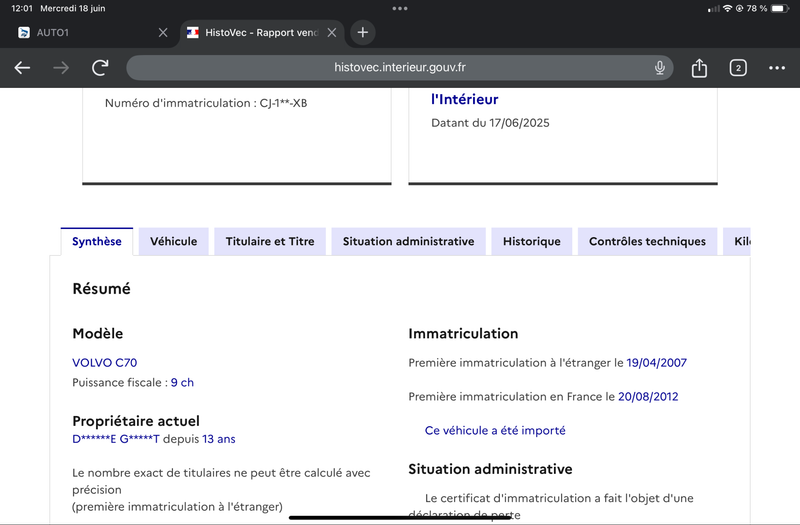Viewport: 800px width, 525px height.
Task: Open the share sheet icon
Action: pos(699,67)
